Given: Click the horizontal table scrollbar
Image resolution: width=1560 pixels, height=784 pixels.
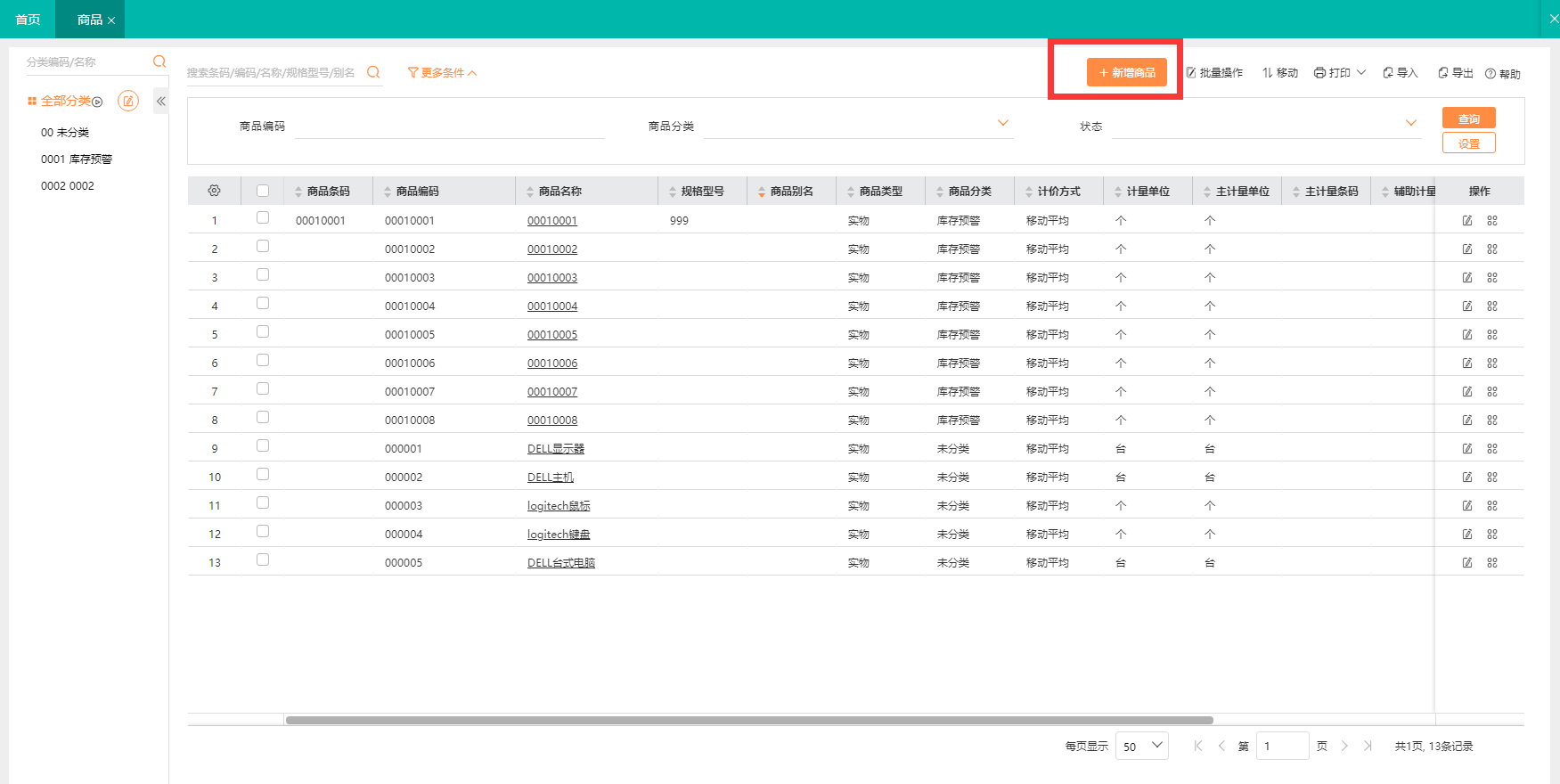Looking at the screenshot, I should point(749,720).
